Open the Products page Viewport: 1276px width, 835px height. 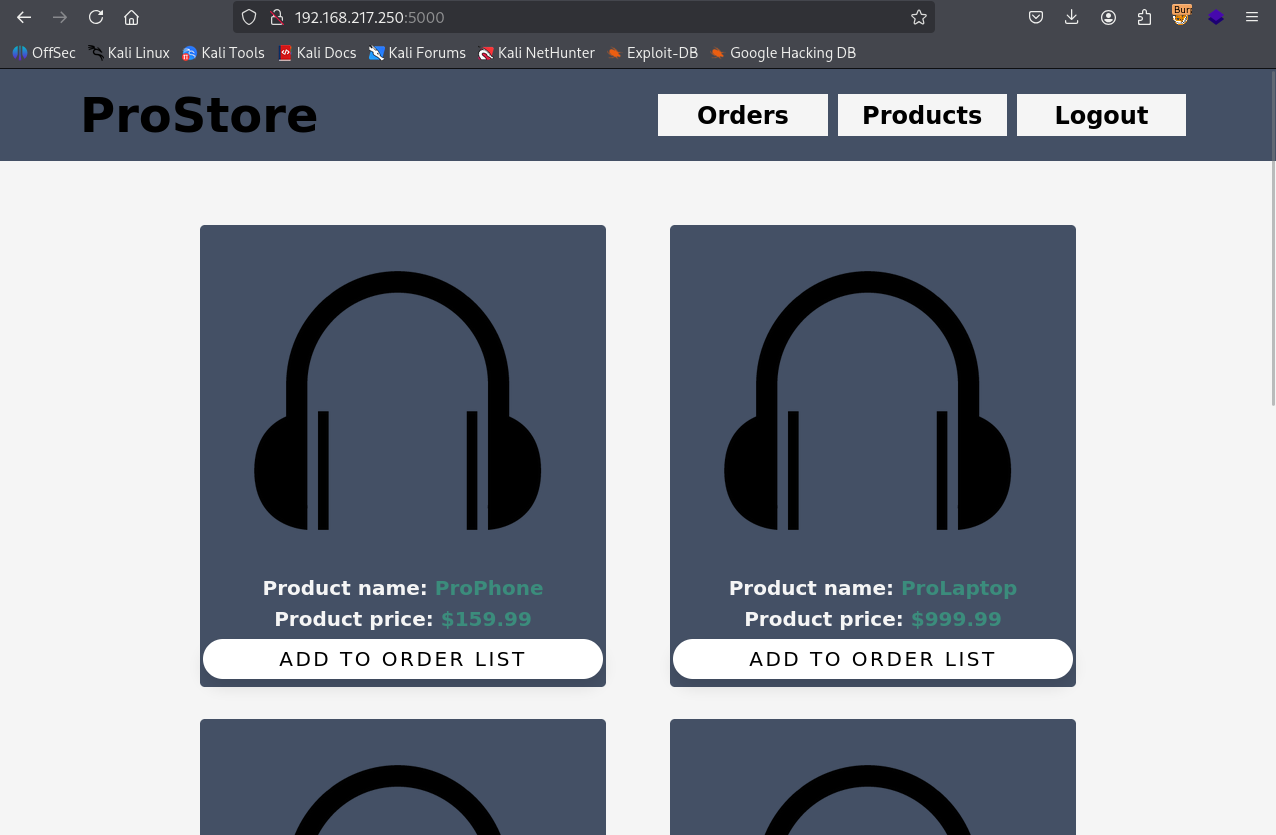[x=921, y=115]
